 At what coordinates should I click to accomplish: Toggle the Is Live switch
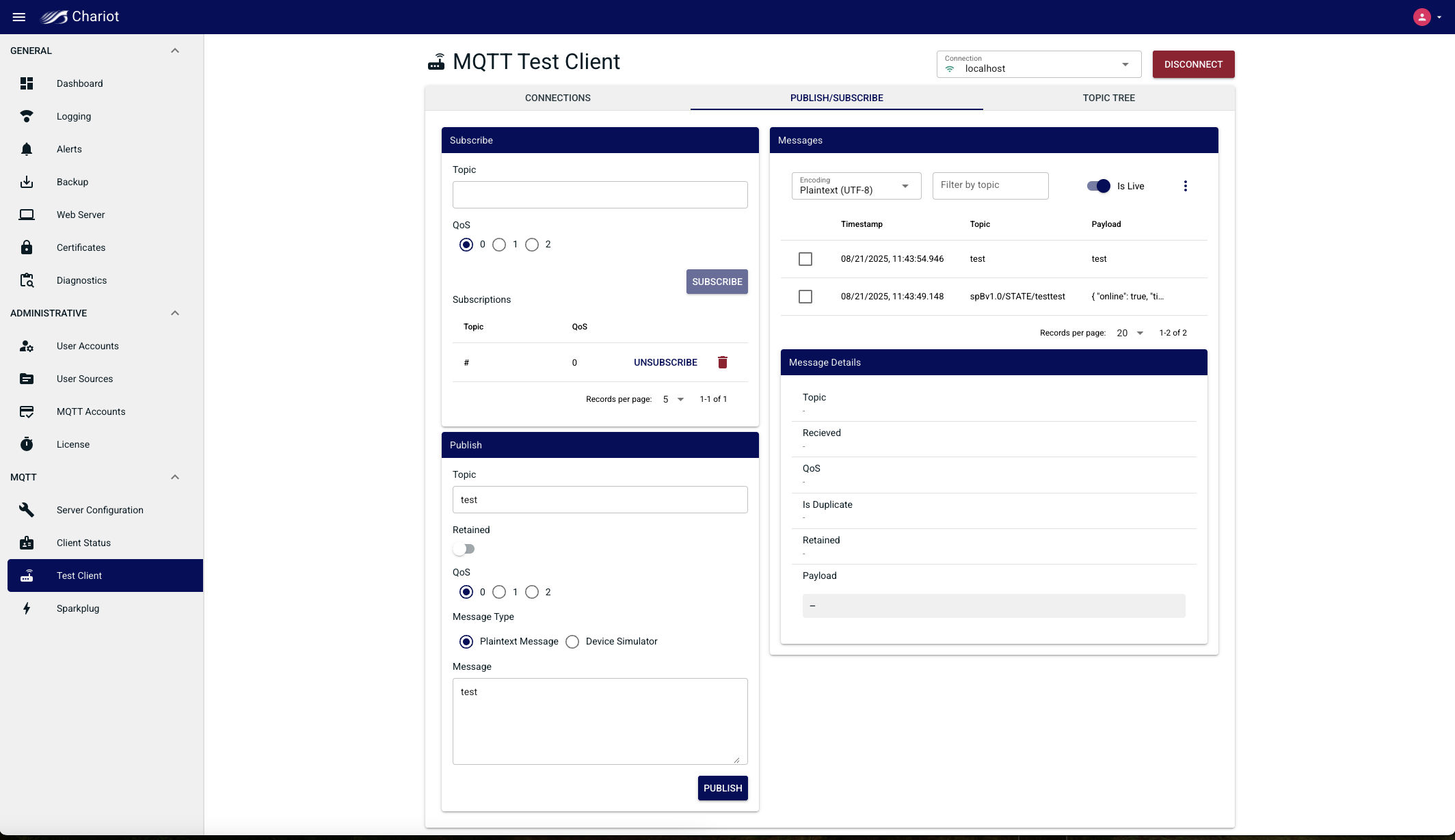1099,186
